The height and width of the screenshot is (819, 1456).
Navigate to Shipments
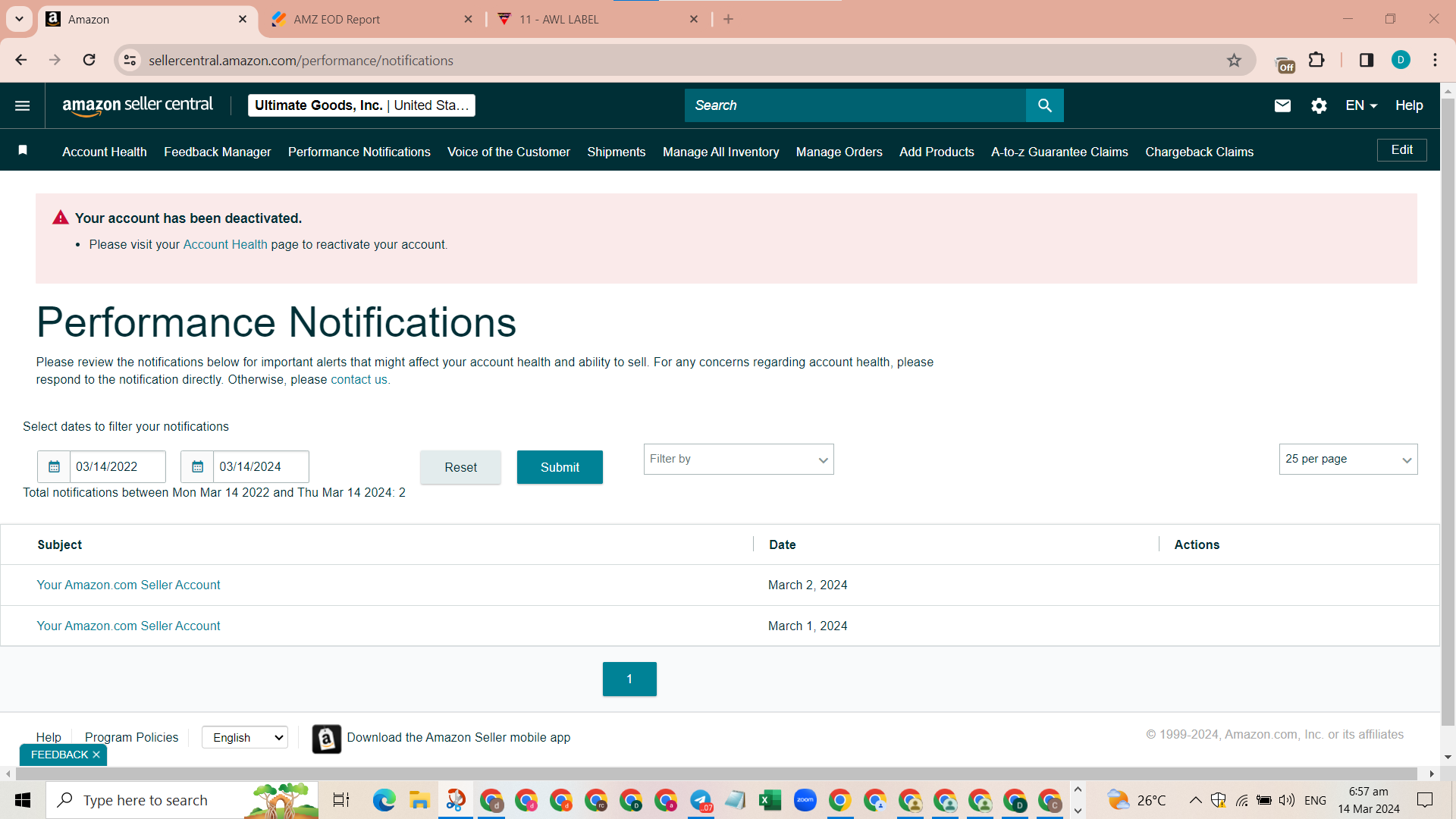[x=617, y=152]
